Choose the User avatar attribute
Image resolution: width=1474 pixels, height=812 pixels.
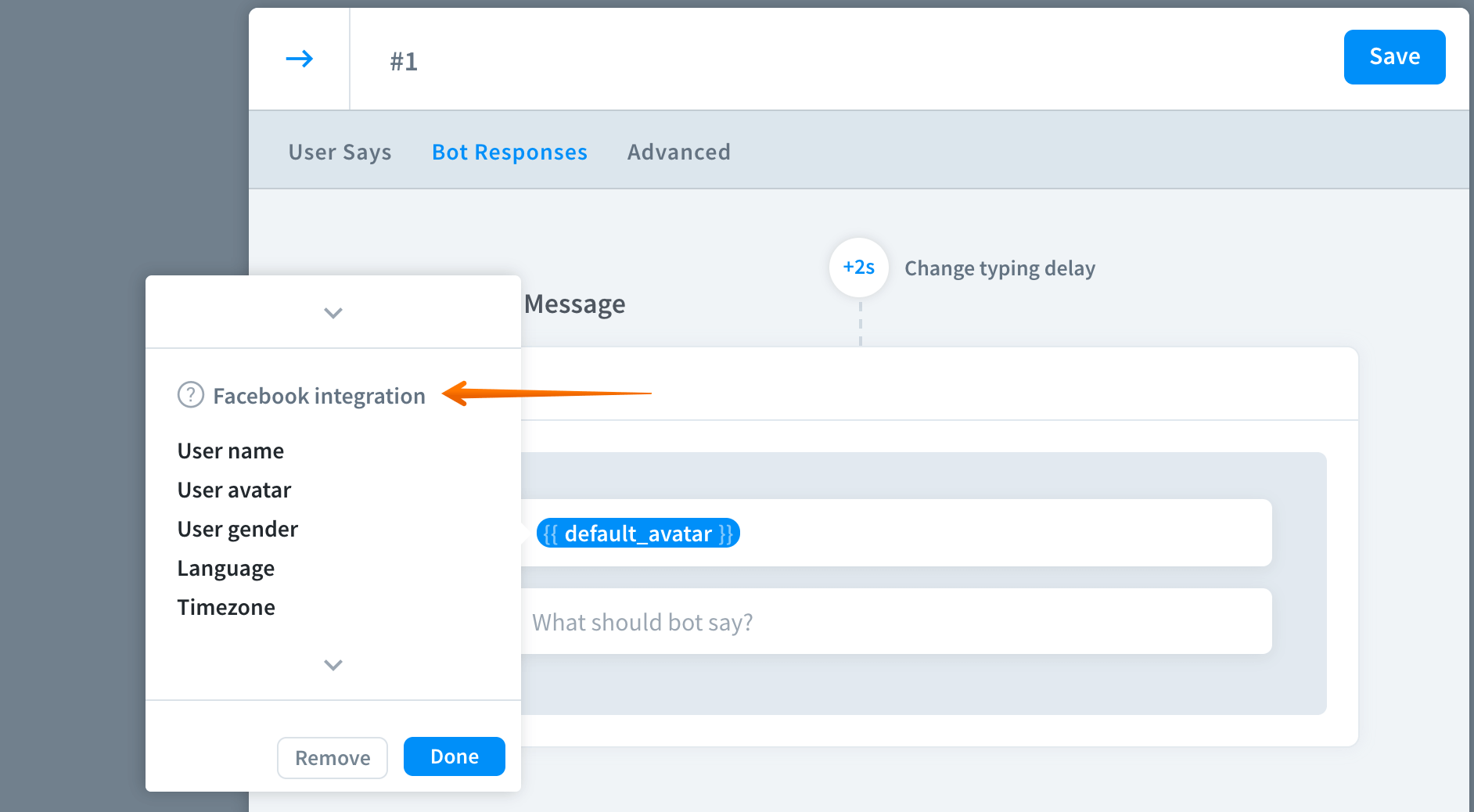[234, 490]
